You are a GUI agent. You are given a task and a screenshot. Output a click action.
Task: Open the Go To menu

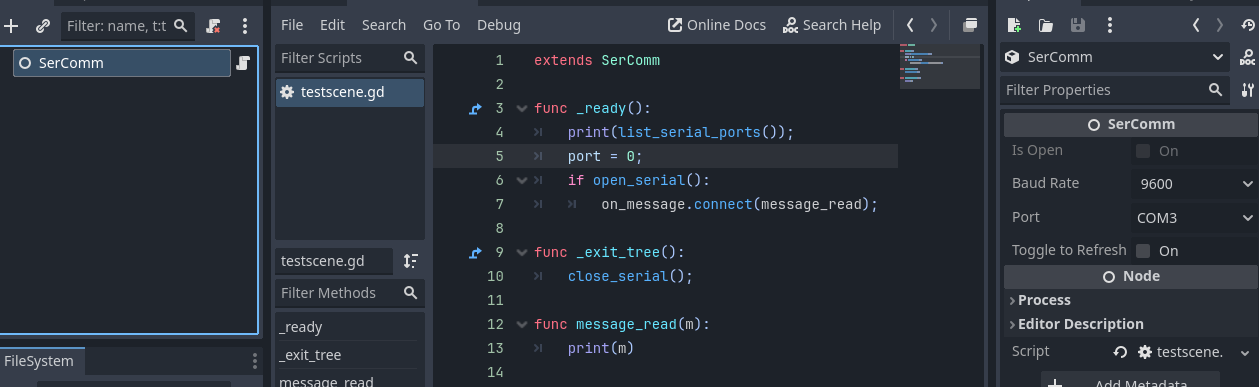tap(441, 25)
